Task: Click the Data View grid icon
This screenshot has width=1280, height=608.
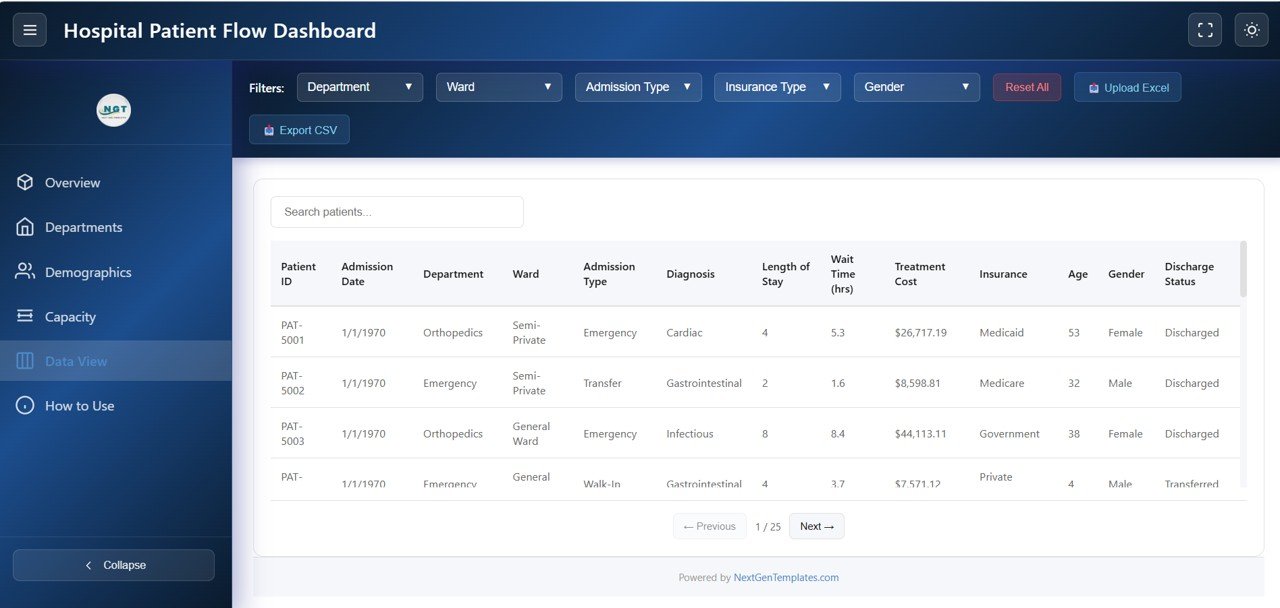Action: (22, 361)
